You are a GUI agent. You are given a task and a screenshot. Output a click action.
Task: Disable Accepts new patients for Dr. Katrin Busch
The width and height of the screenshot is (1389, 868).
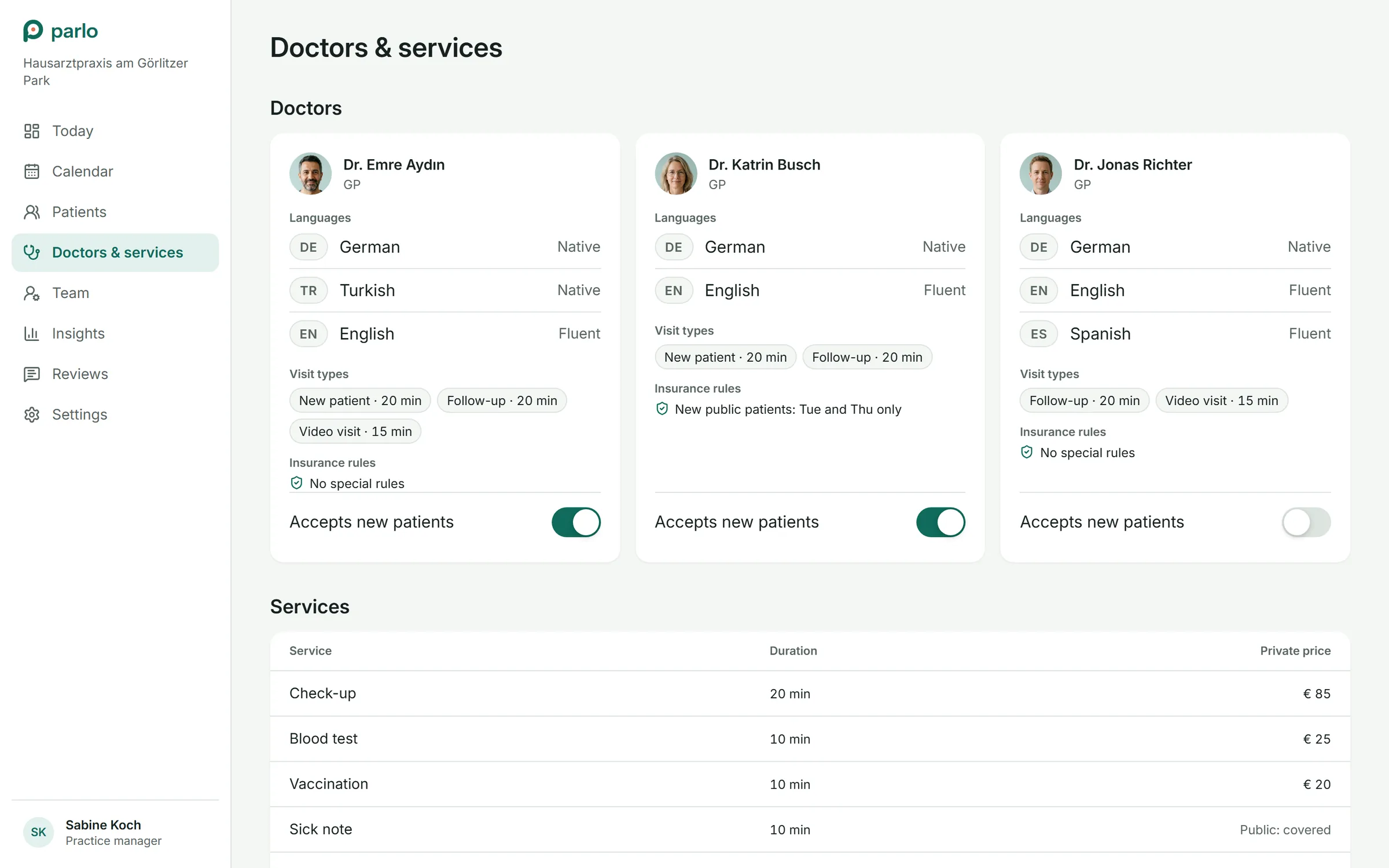(x=941, y=522)
